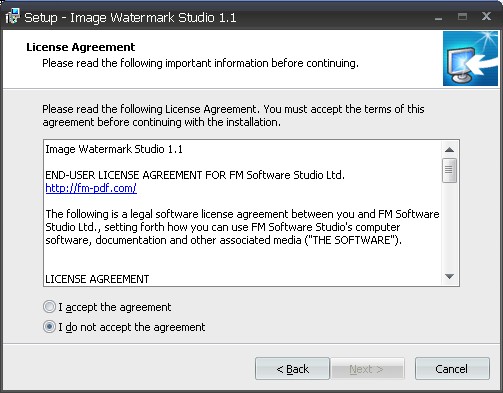Click the computer wizard image in header
This screenshot has height=393, width=503.
pyautogui.click(x=470, y=59)
